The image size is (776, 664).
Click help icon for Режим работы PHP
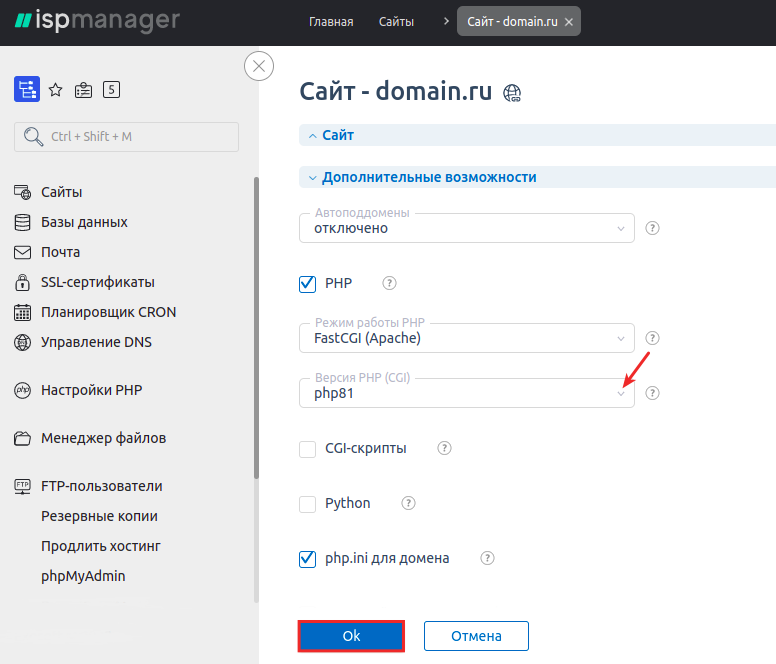point(652,338)
